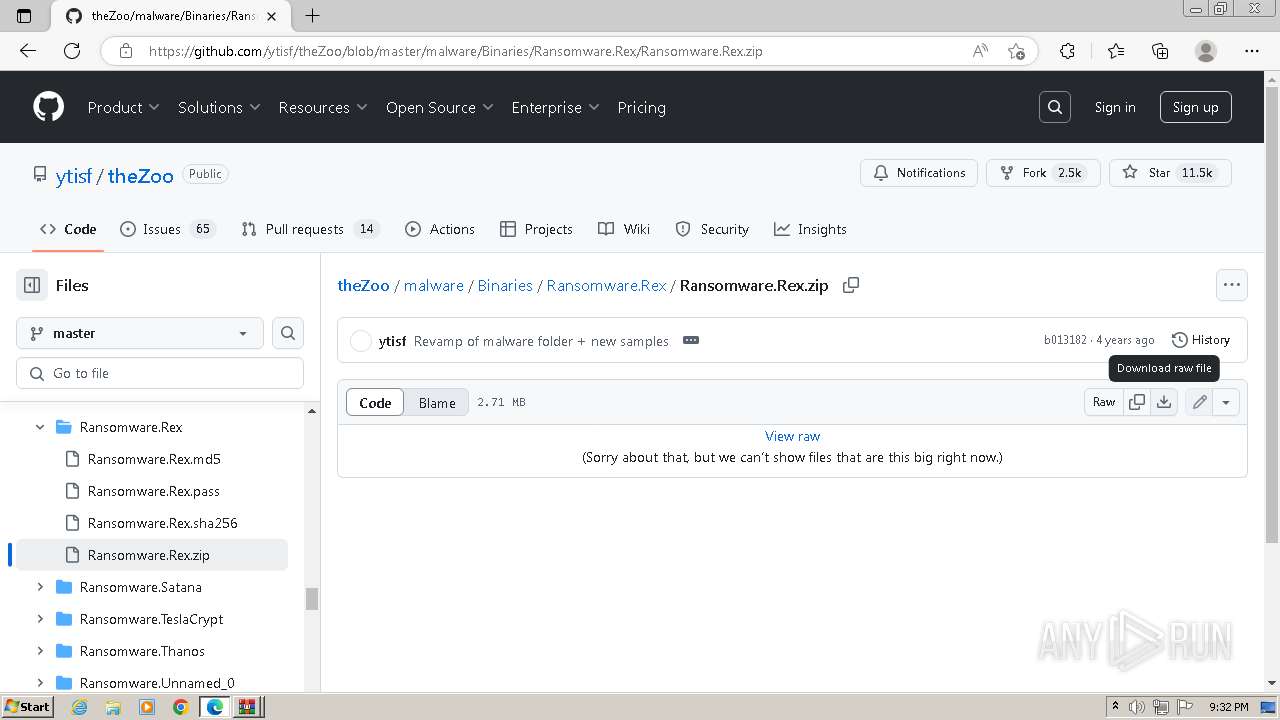Switch to Code tab of repository
The width and height of the screenshot is (1280, 720).
click(68, 229)
